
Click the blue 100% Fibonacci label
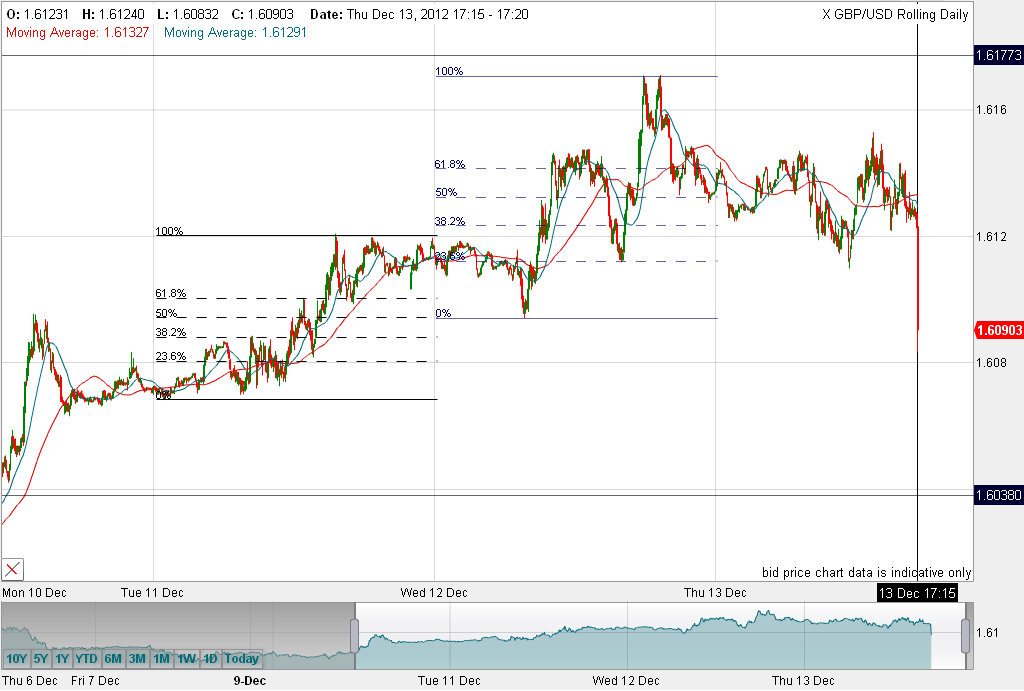point(449,71)
